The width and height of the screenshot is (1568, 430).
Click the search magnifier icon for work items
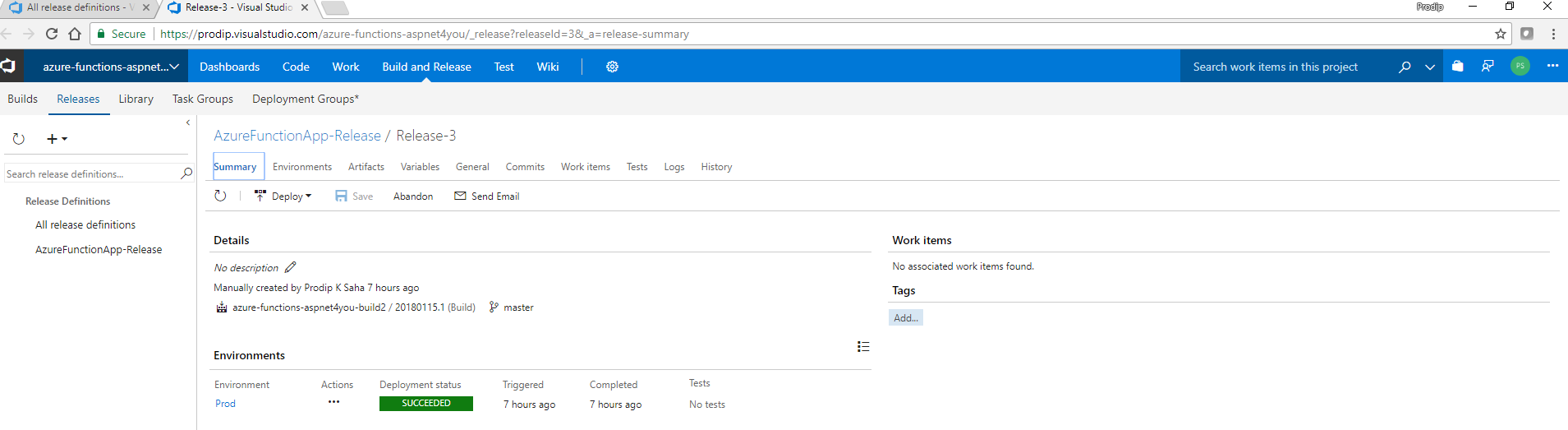coord(1405,67)
